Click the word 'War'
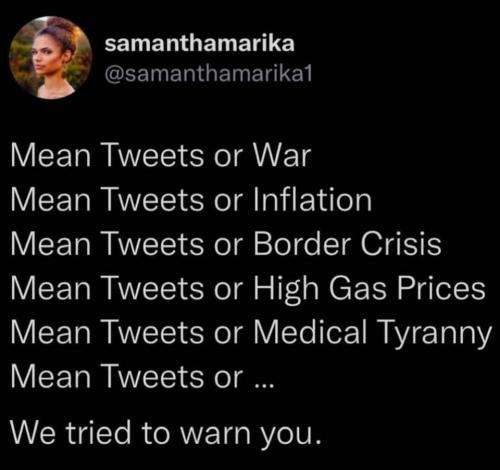This screenshot has width=500, height=470. [x=283, y=156]
